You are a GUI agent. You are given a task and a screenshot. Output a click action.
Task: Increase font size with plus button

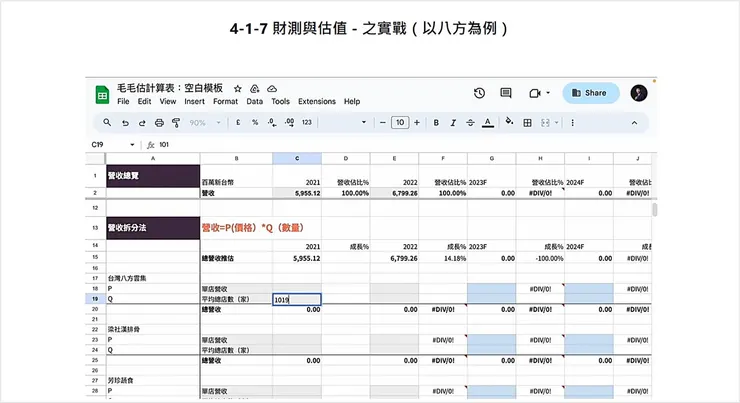tap(417, 123)
